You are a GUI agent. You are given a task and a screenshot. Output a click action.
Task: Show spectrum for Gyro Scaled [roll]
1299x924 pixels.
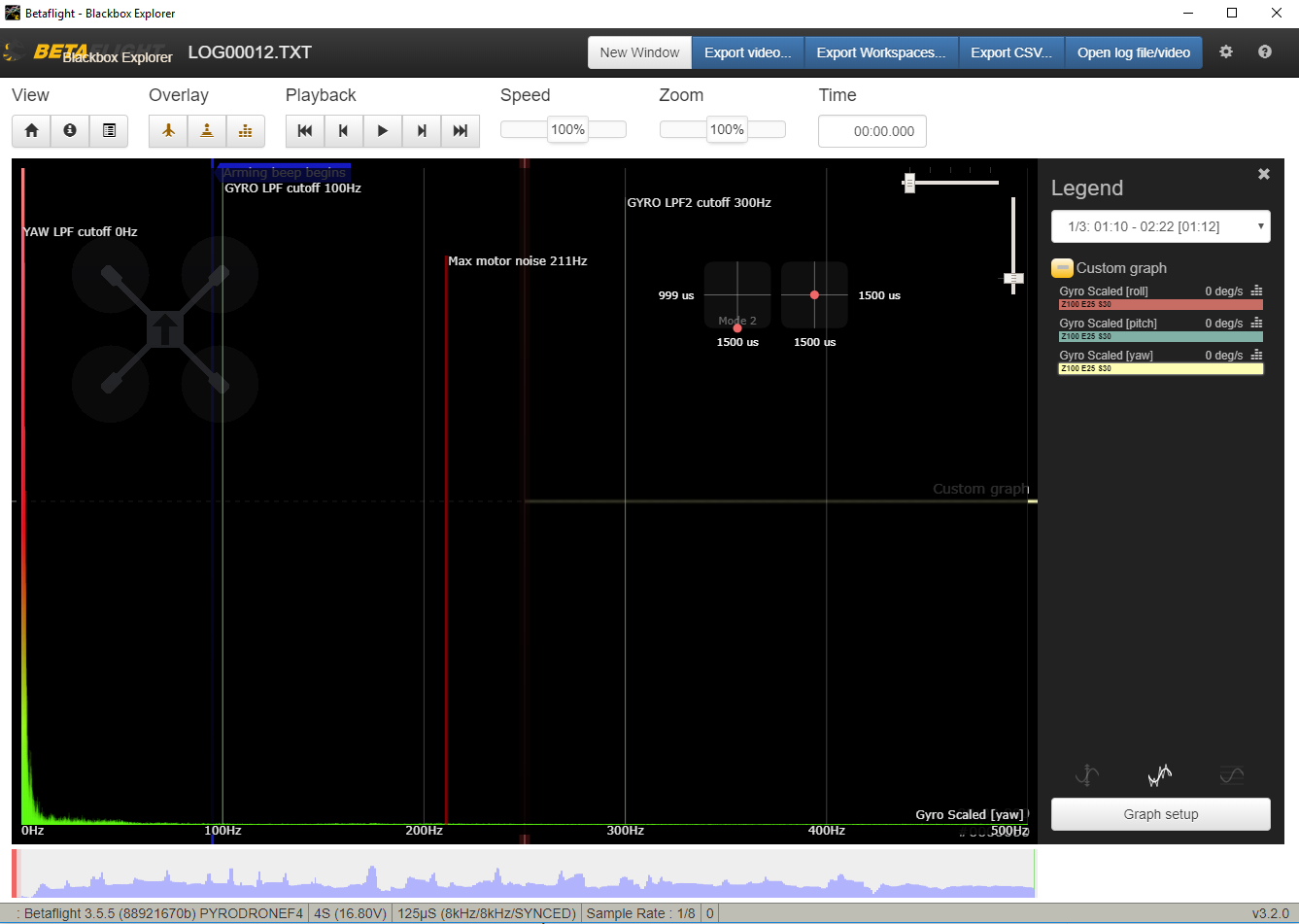[x=1256, y=291]
